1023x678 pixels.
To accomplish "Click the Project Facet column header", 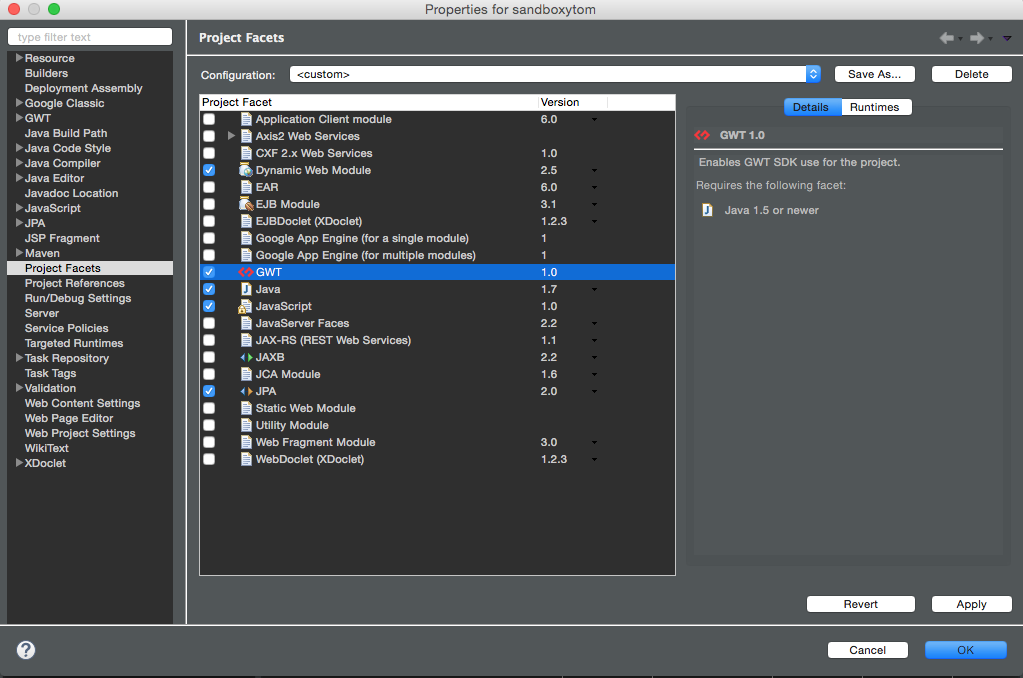I will pyautogui.click(x=369, y=102).
